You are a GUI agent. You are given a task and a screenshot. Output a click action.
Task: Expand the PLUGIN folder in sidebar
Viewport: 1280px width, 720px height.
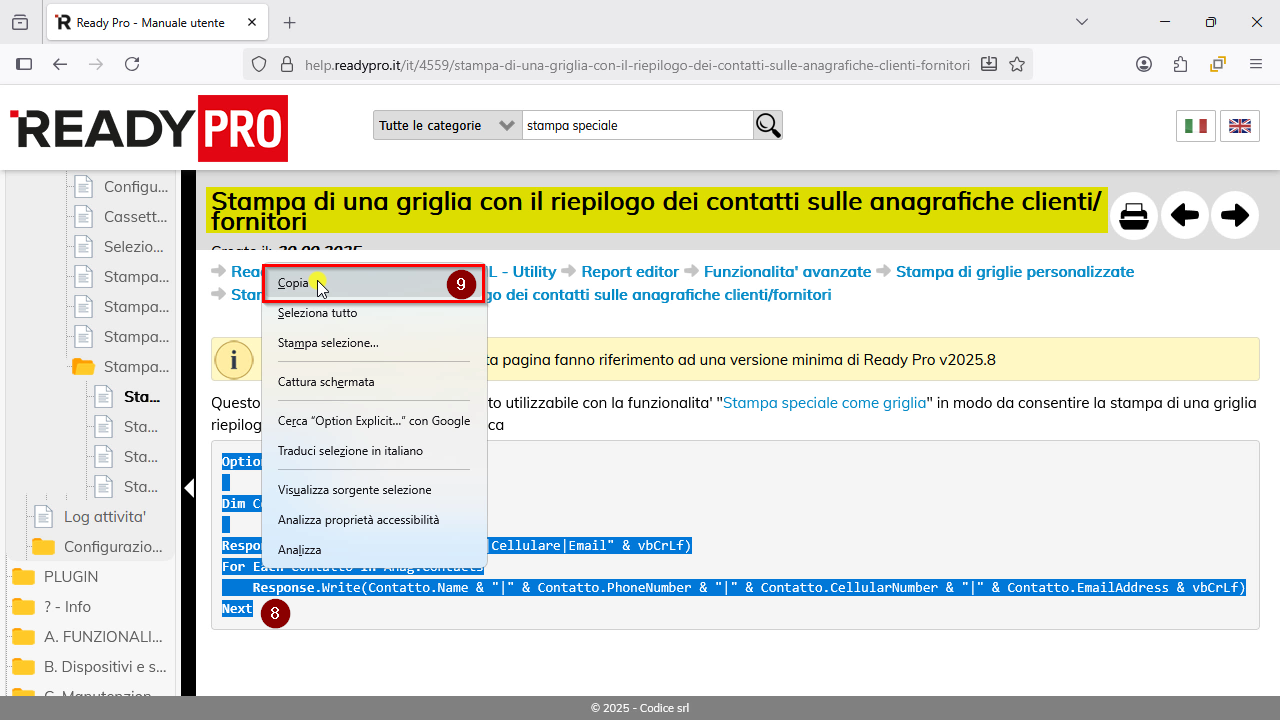pos(70,577)
